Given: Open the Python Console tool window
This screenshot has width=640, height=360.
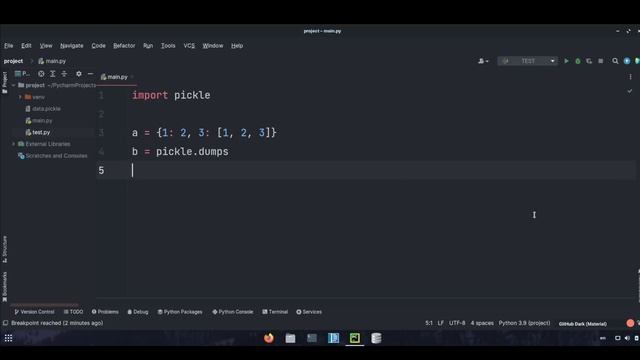Looking at the screenshot, I should [x=232, y=312].
